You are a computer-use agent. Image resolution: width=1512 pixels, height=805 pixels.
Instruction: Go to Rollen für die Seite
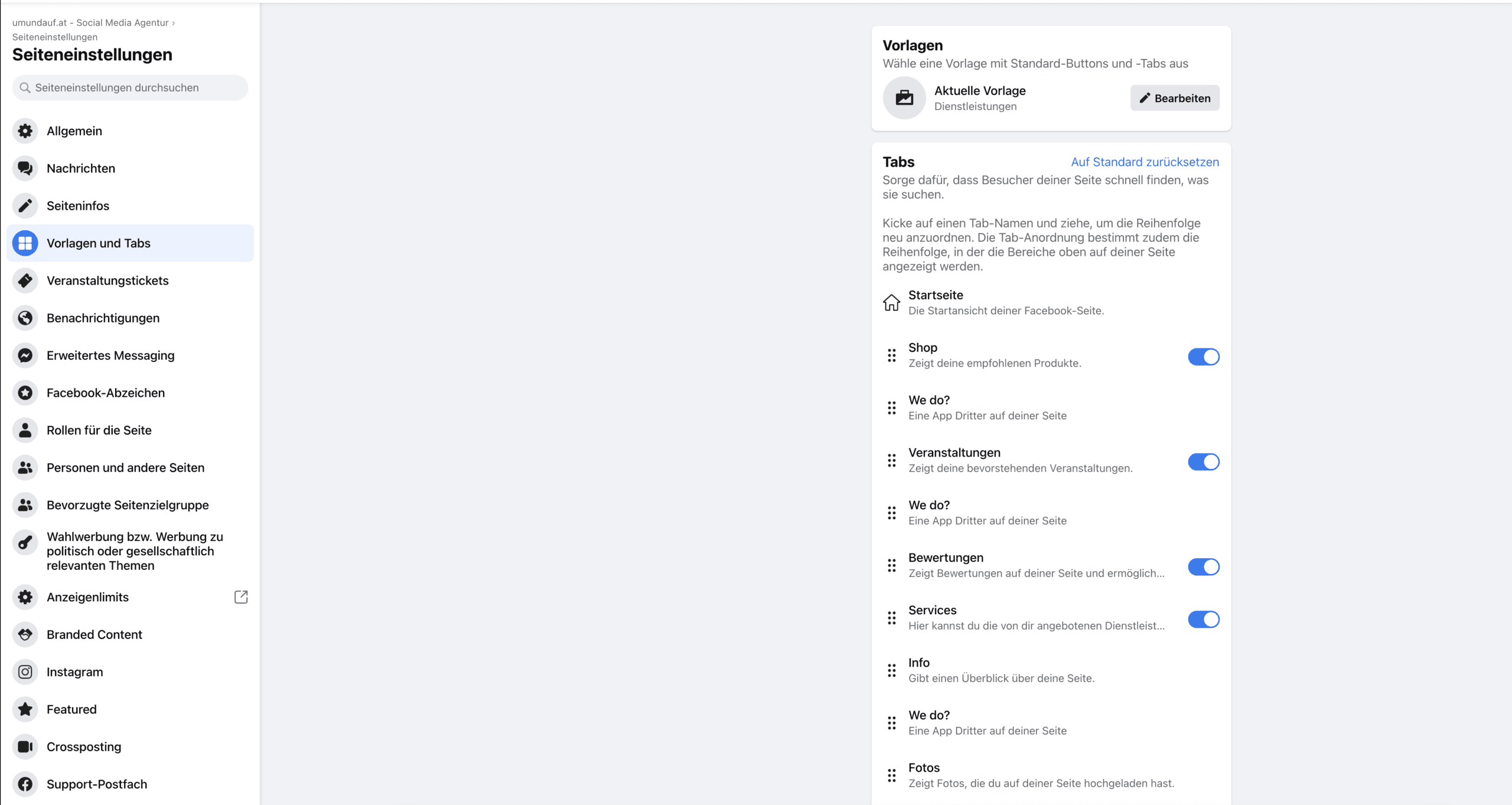[130, 431]
